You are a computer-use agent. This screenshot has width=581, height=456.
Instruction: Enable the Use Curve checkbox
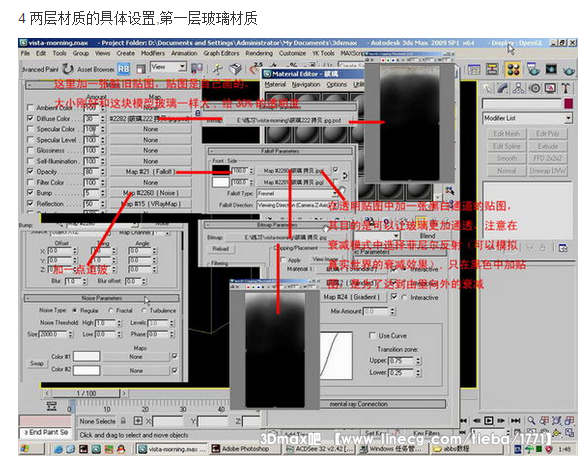tap(372, 335)
